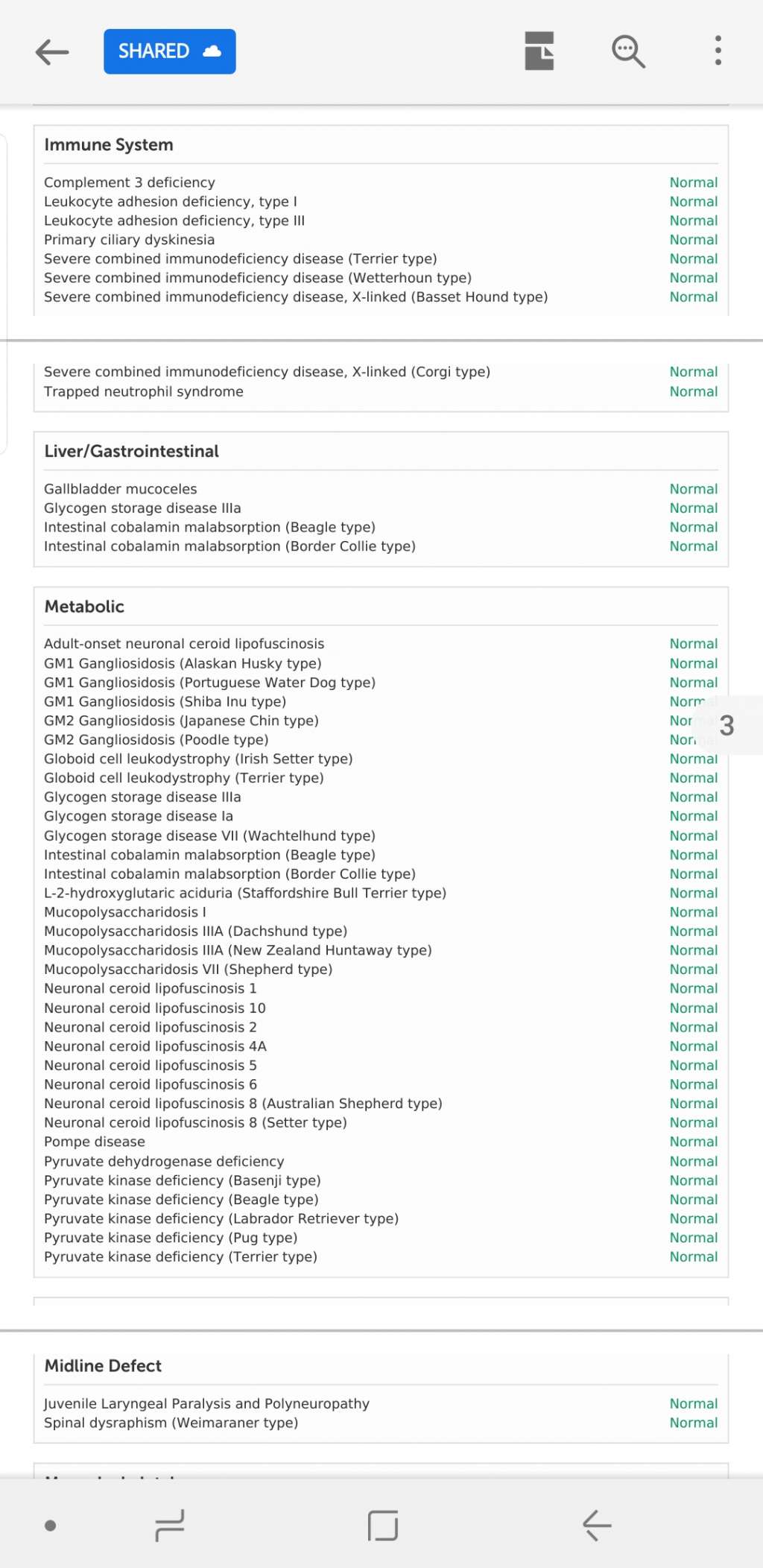Select the Pompe disease row
This screenshot has width=763, height=1568.
tap(95, 1142)
